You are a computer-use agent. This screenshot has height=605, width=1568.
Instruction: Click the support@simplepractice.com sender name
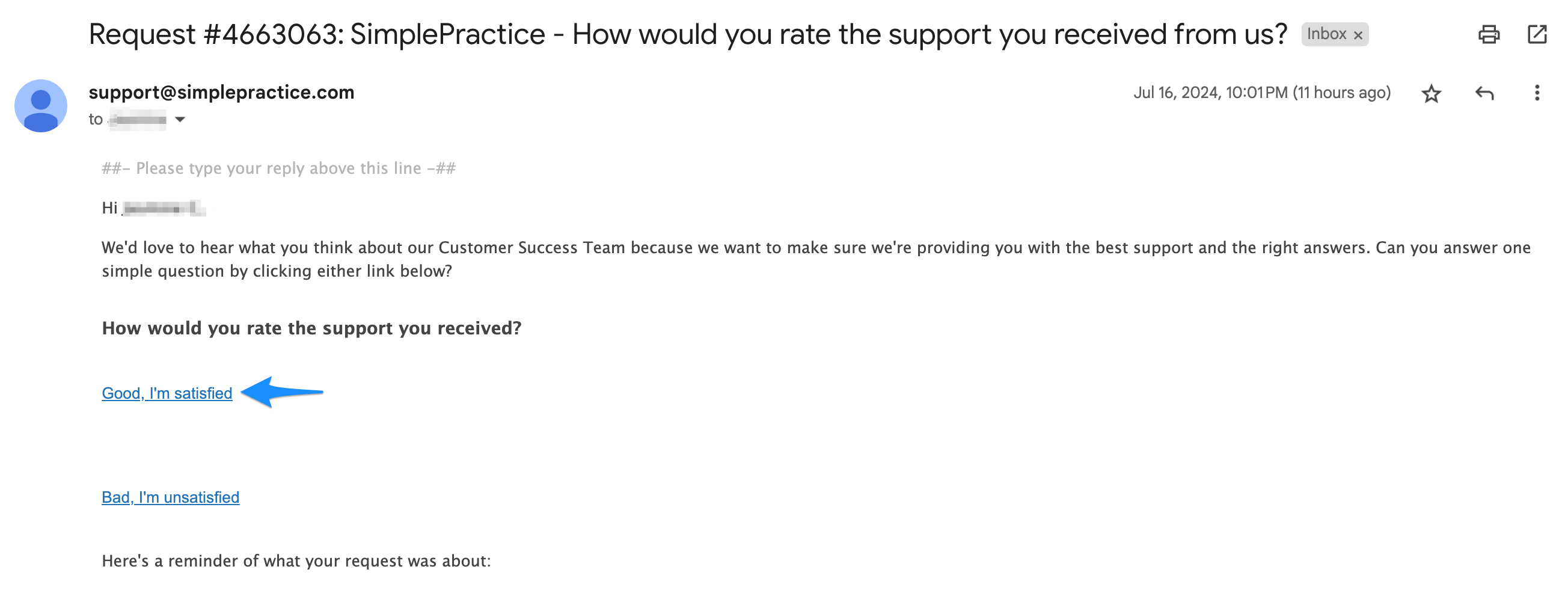coord(221,93)
